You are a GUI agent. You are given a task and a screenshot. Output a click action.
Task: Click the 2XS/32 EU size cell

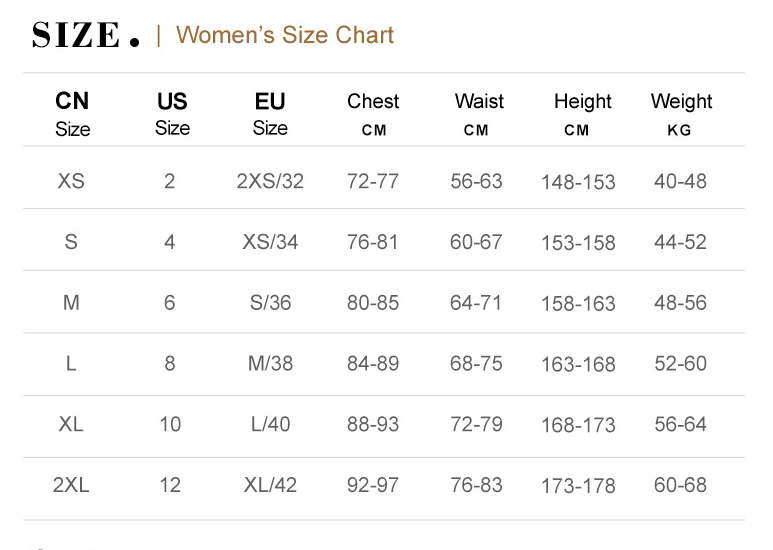pos(270,181)
